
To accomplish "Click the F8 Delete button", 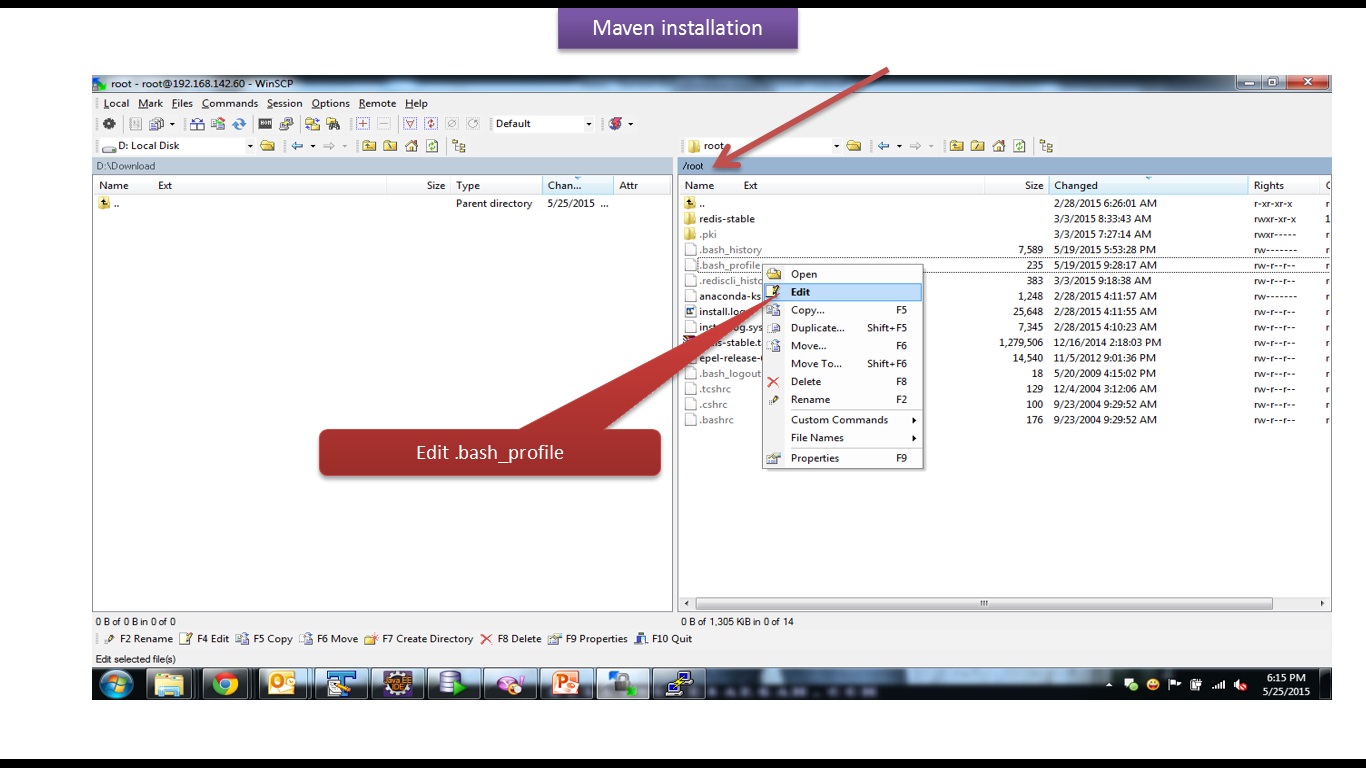I will click(510, 639).
